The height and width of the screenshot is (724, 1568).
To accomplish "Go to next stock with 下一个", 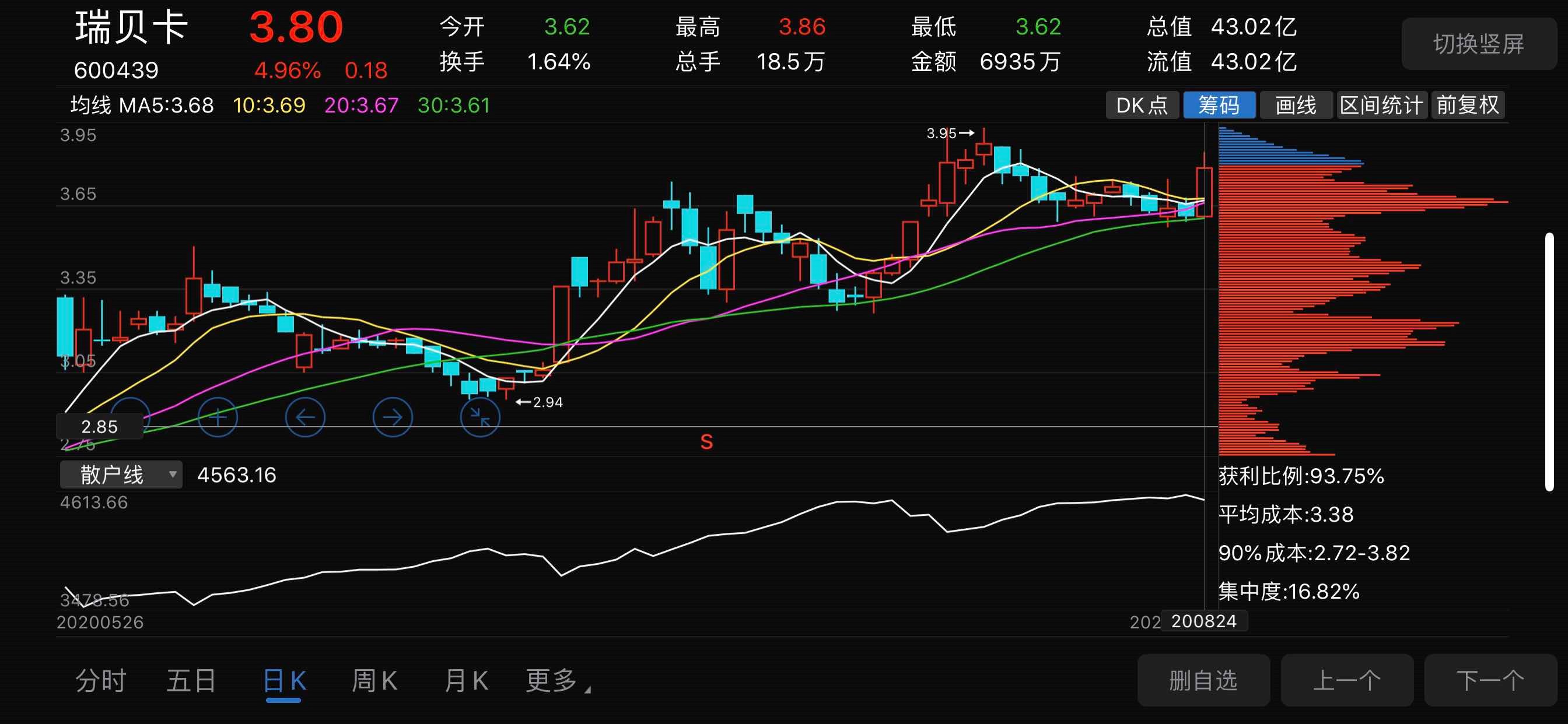I will [x=1490, y=680].
